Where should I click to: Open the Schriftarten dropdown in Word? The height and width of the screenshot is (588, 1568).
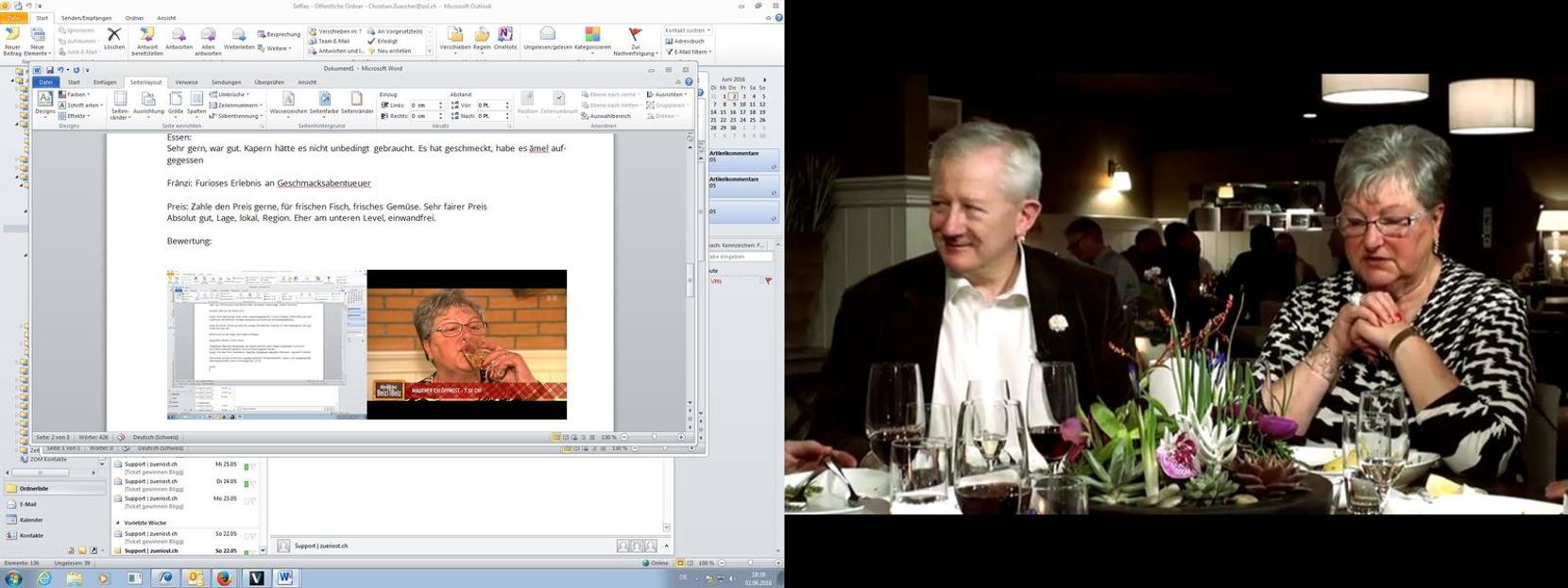tap(80, 105)
